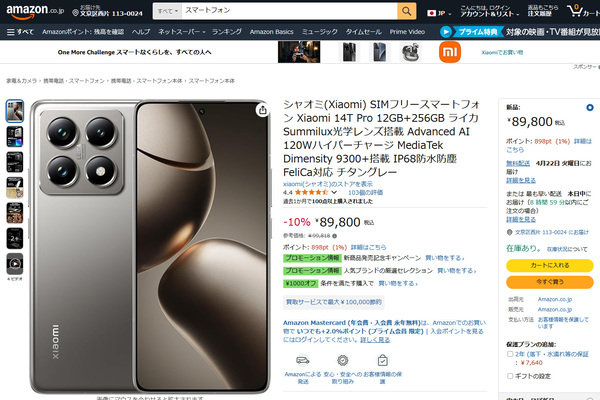This screenshot has height=400, width=600.
Task: Open the hamburger menu labeled すべて
Action: [x=20, y=32]
